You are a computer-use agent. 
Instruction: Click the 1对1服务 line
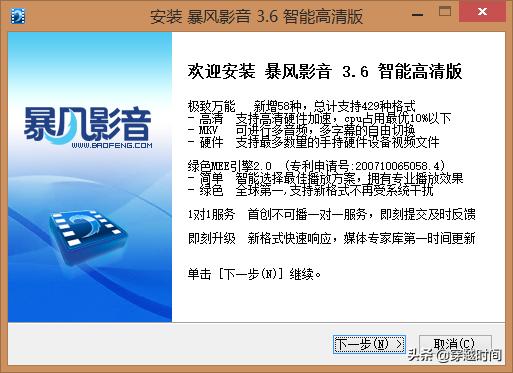tap(332, 214)
